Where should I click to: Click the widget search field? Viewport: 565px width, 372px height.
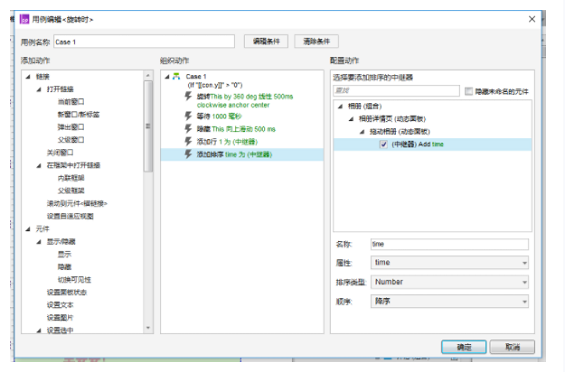396,91
